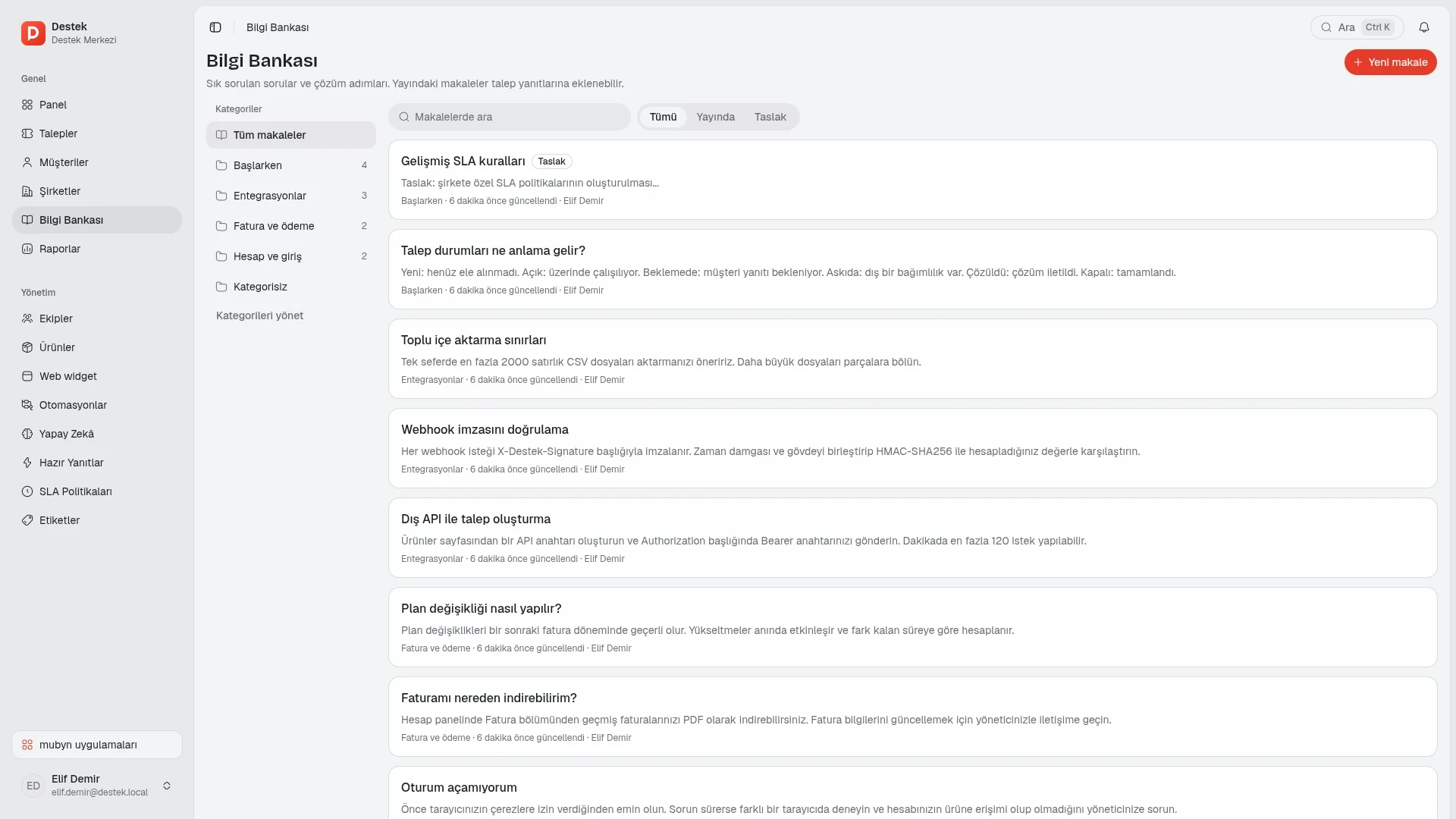Open Ekipler management page
The width and height of the screenshot is (1456, 819).
point(97,318)
